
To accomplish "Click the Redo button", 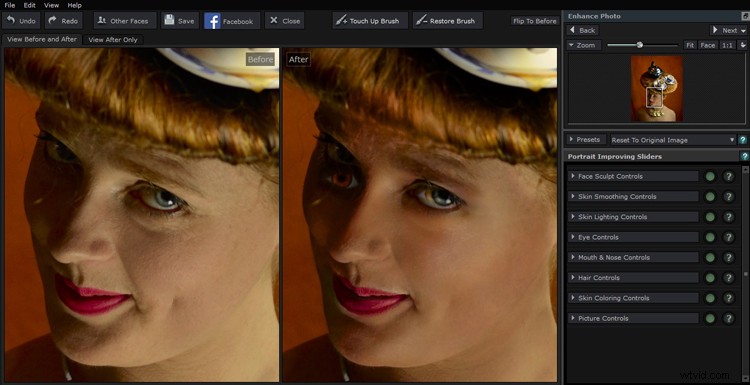I will (x=64, y=21).
